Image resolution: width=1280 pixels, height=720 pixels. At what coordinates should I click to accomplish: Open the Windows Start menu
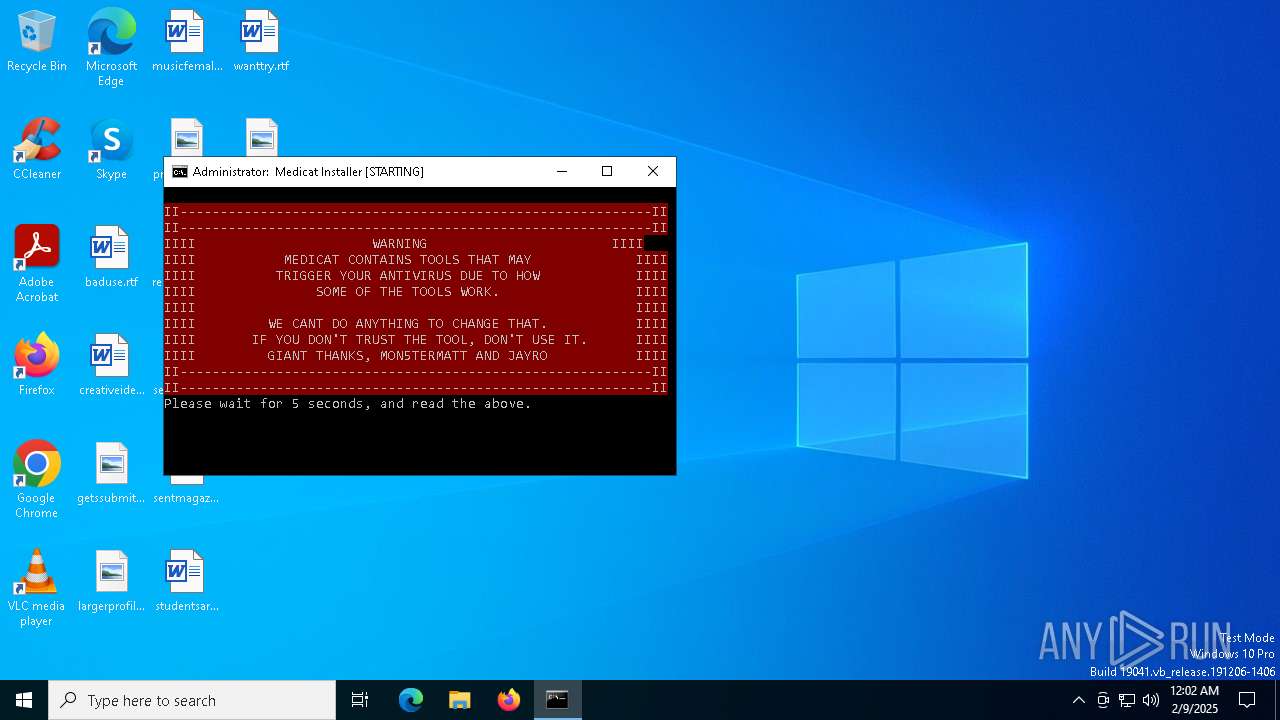24,700
